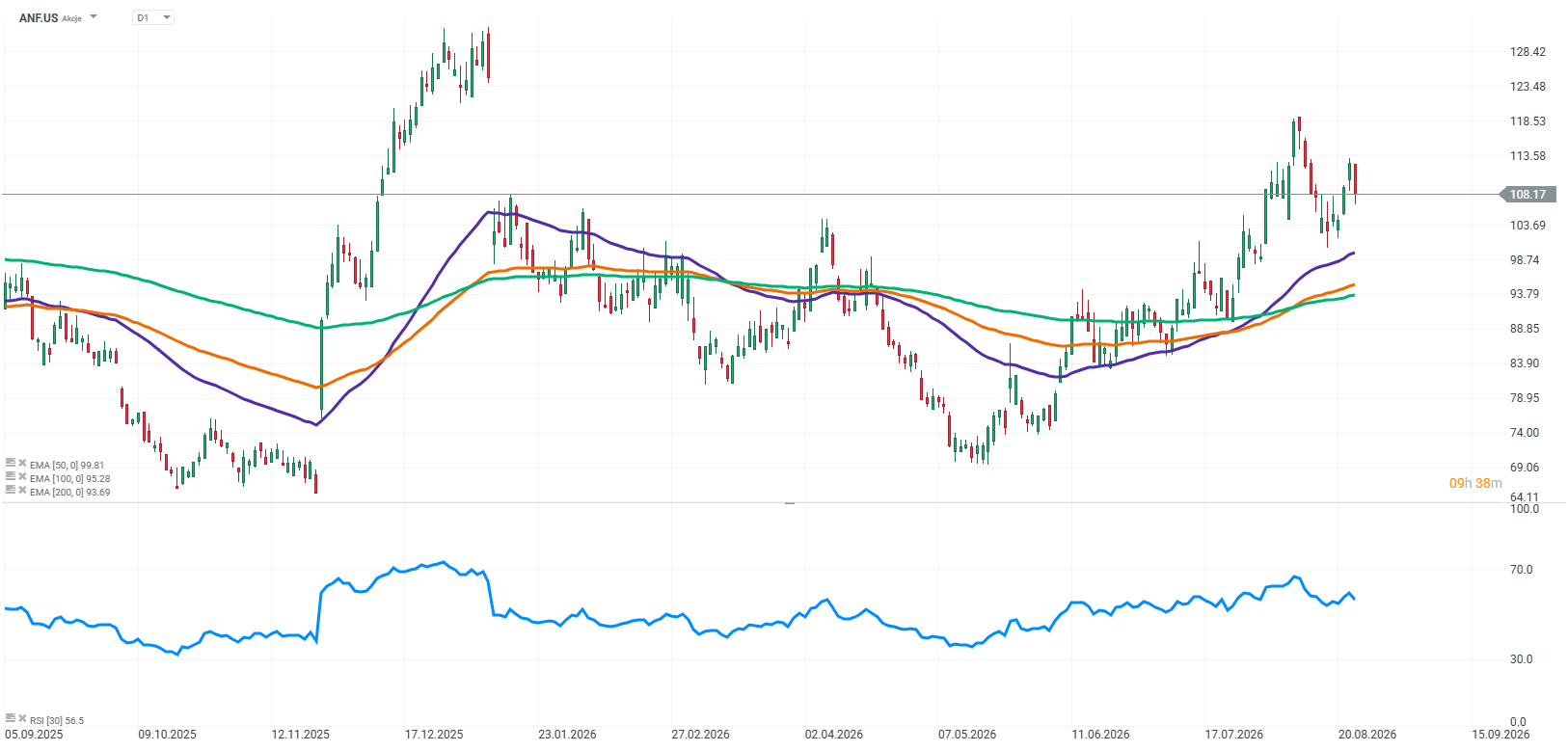Click the 17.07.2026 date on time axis
Viewport: 1568px width, 751px height.
[1234, 735]
